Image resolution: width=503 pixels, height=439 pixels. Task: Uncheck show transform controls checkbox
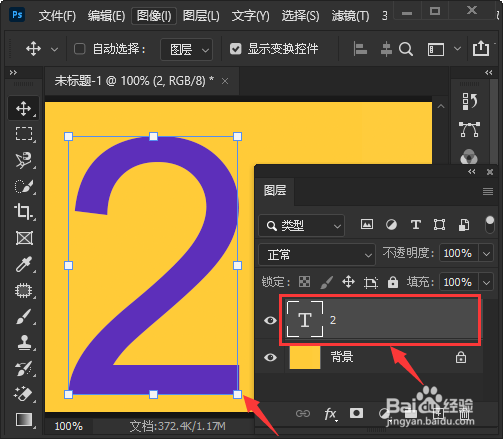[236, 49]
